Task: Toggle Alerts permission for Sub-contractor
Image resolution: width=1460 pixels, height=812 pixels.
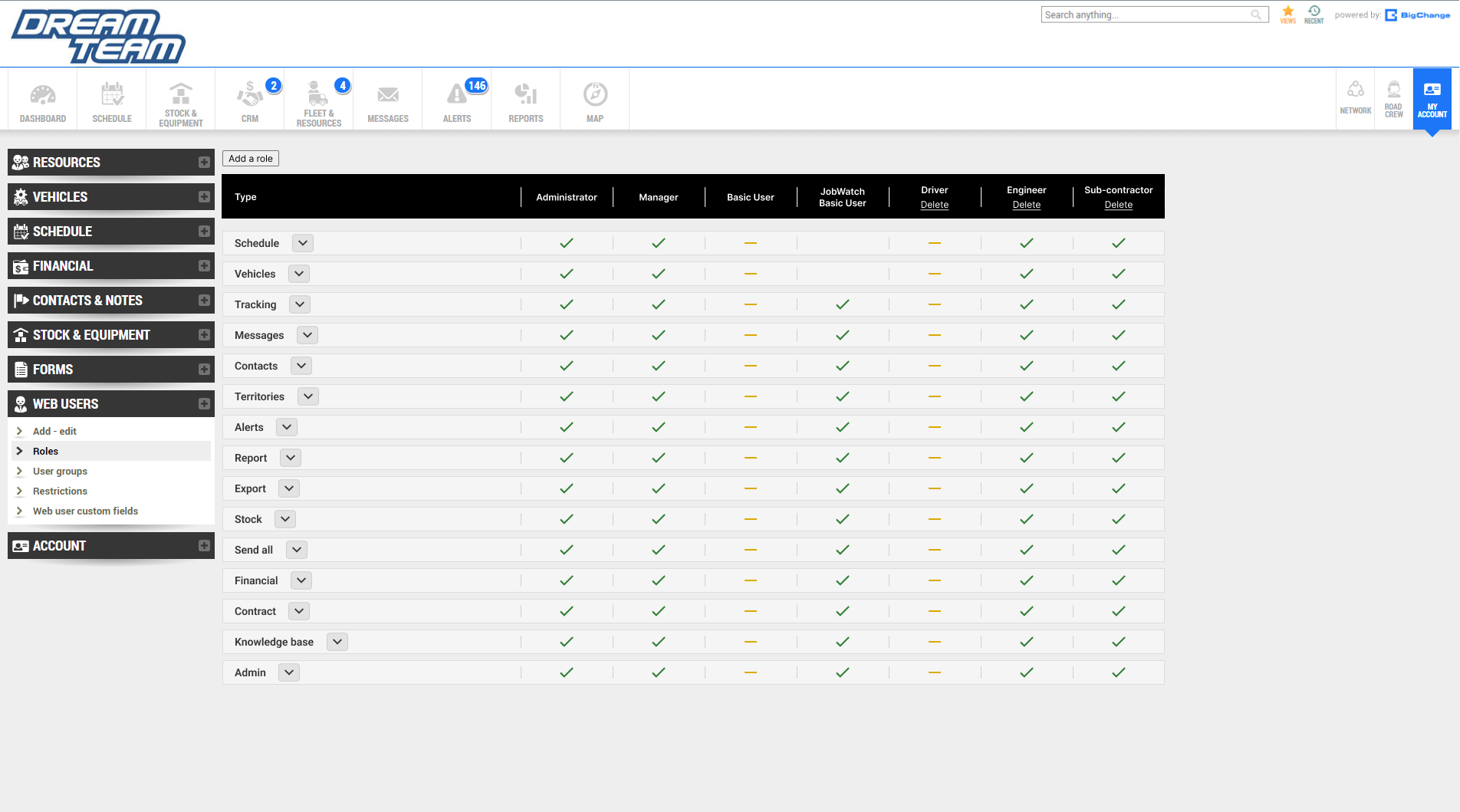Action: tap(1119, 427)
